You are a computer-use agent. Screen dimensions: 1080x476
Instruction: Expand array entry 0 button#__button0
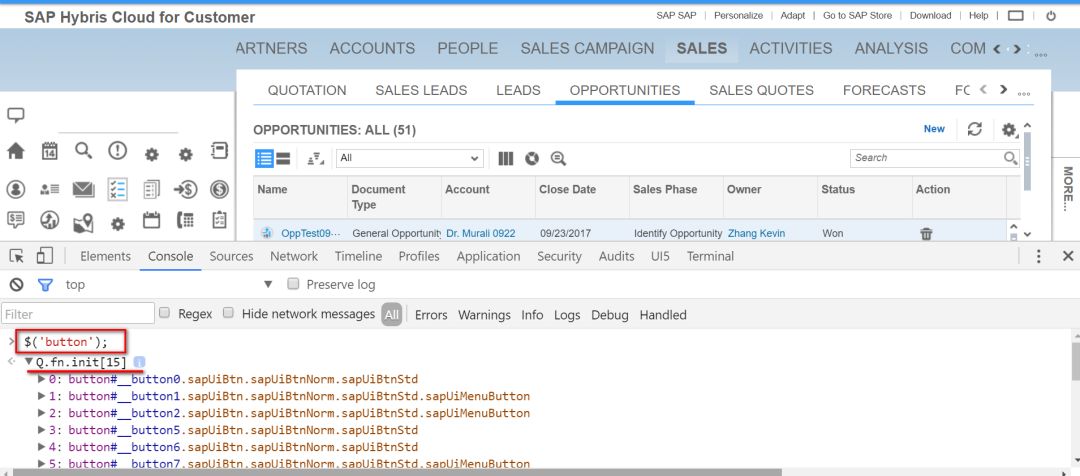click(41, 379)
